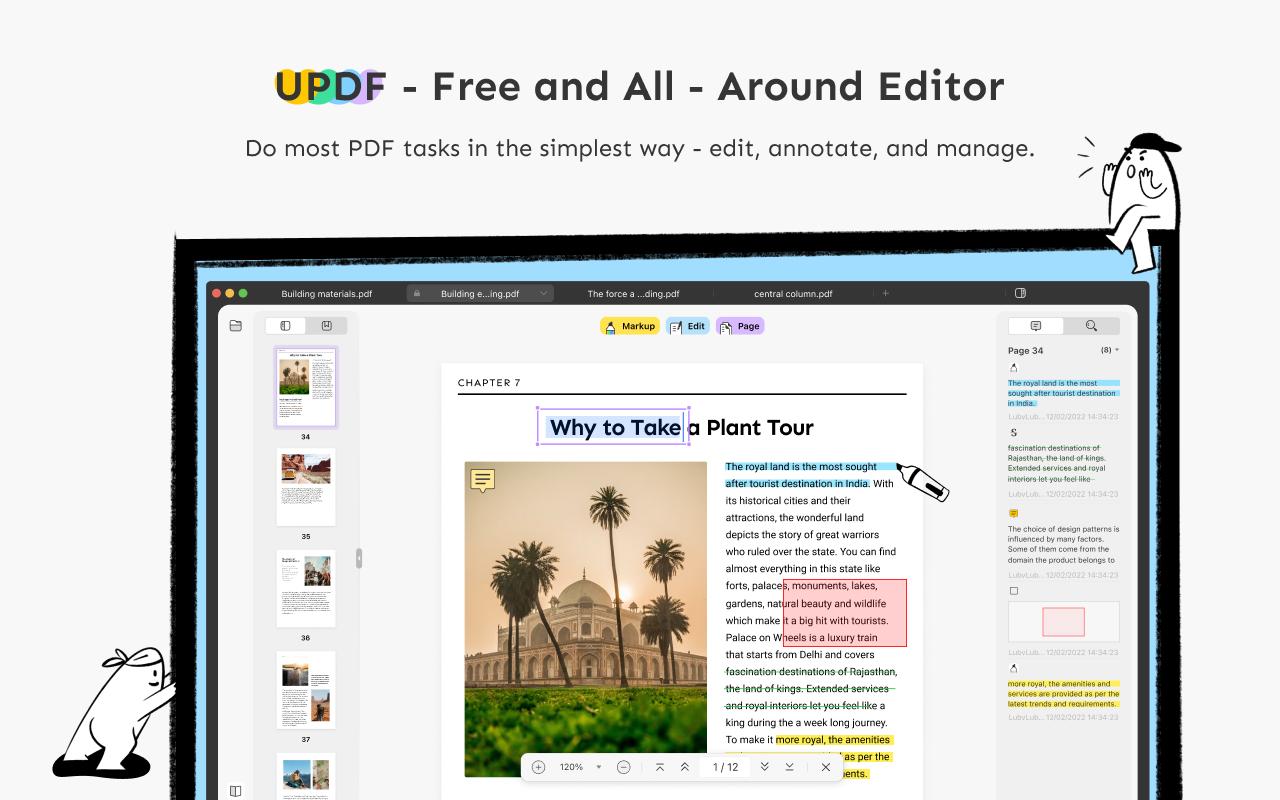
Task: Open the Building materials.pdf tab
Action: (327, 294)
